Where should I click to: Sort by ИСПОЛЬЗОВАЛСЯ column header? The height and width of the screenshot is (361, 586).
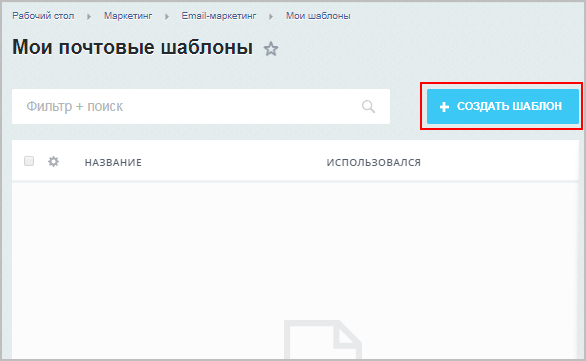pos(374,163)
